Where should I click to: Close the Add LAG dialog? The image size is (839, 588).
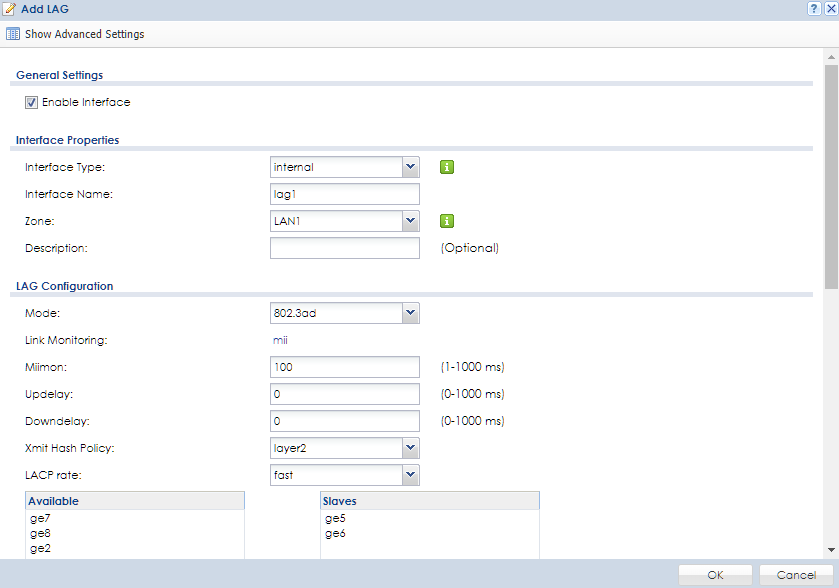pyautogui.click(x=830, y=8)
